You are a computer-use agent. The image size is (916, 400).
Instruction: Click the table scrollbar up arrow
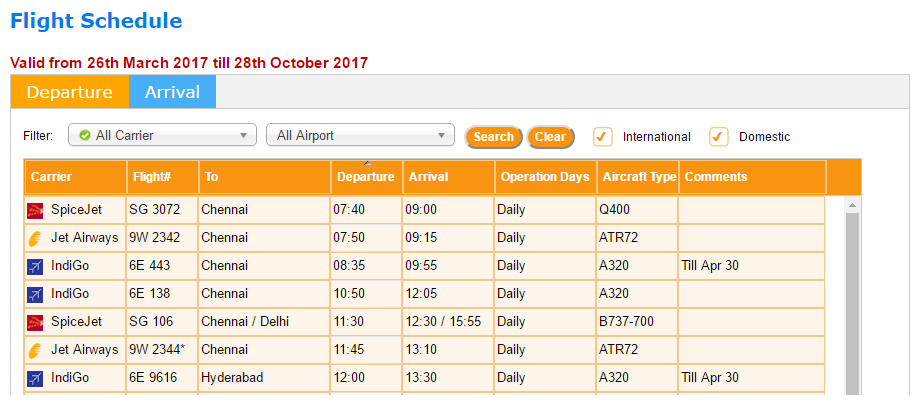[852, 205]
